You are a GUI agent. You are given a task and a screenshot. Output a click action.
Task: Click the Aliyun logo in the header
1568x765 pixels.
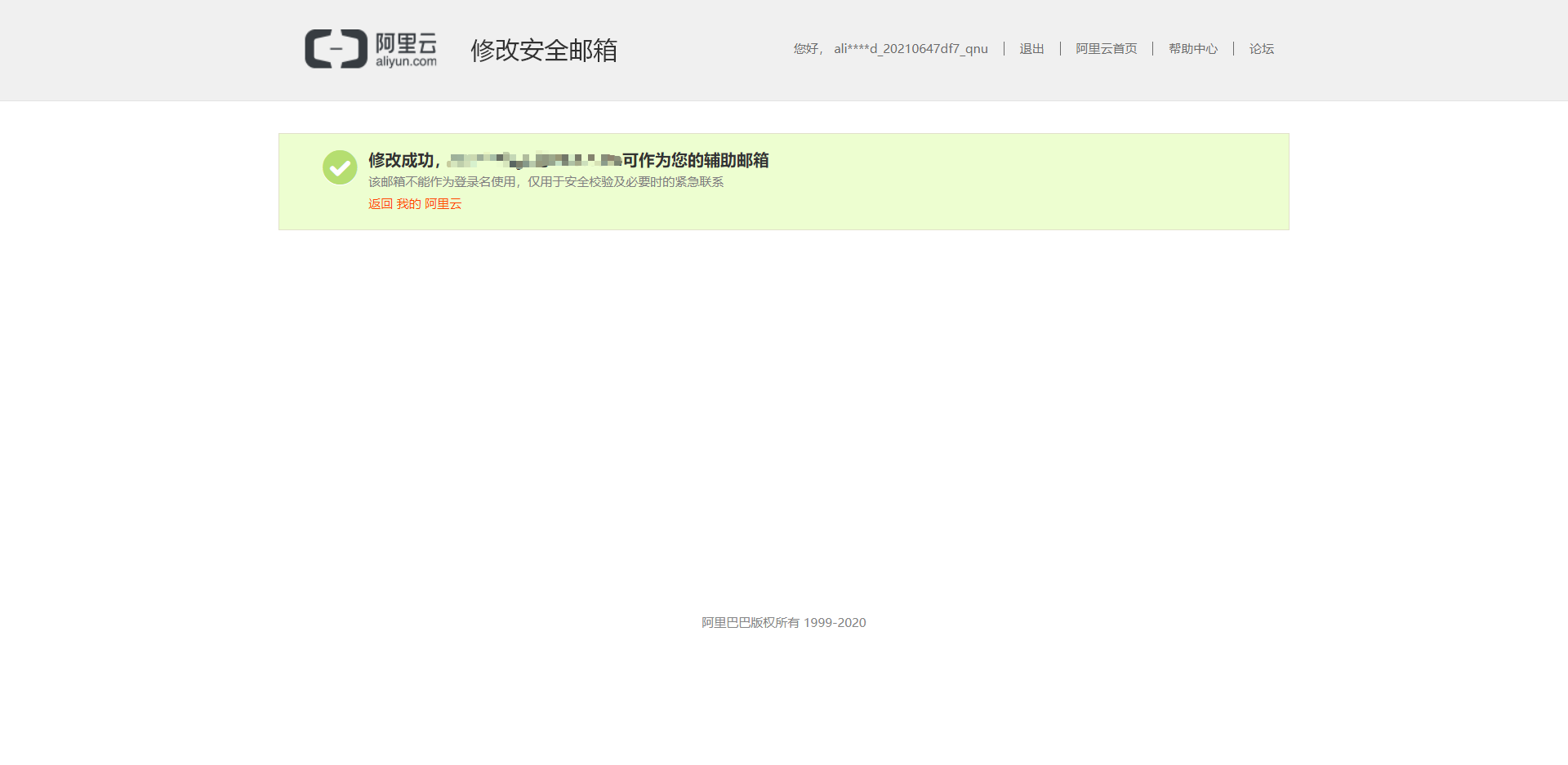coord(371,49)
